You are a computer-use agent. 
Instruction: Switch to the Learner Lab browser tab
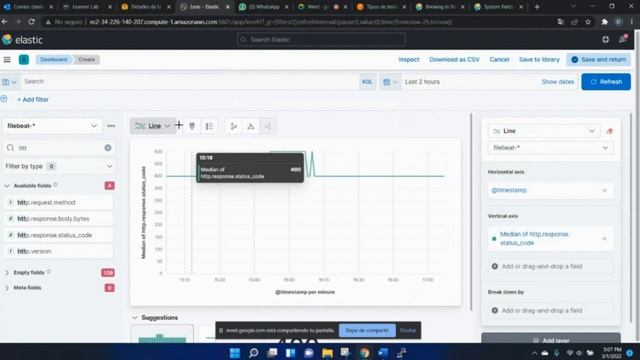tap(87, 7)
